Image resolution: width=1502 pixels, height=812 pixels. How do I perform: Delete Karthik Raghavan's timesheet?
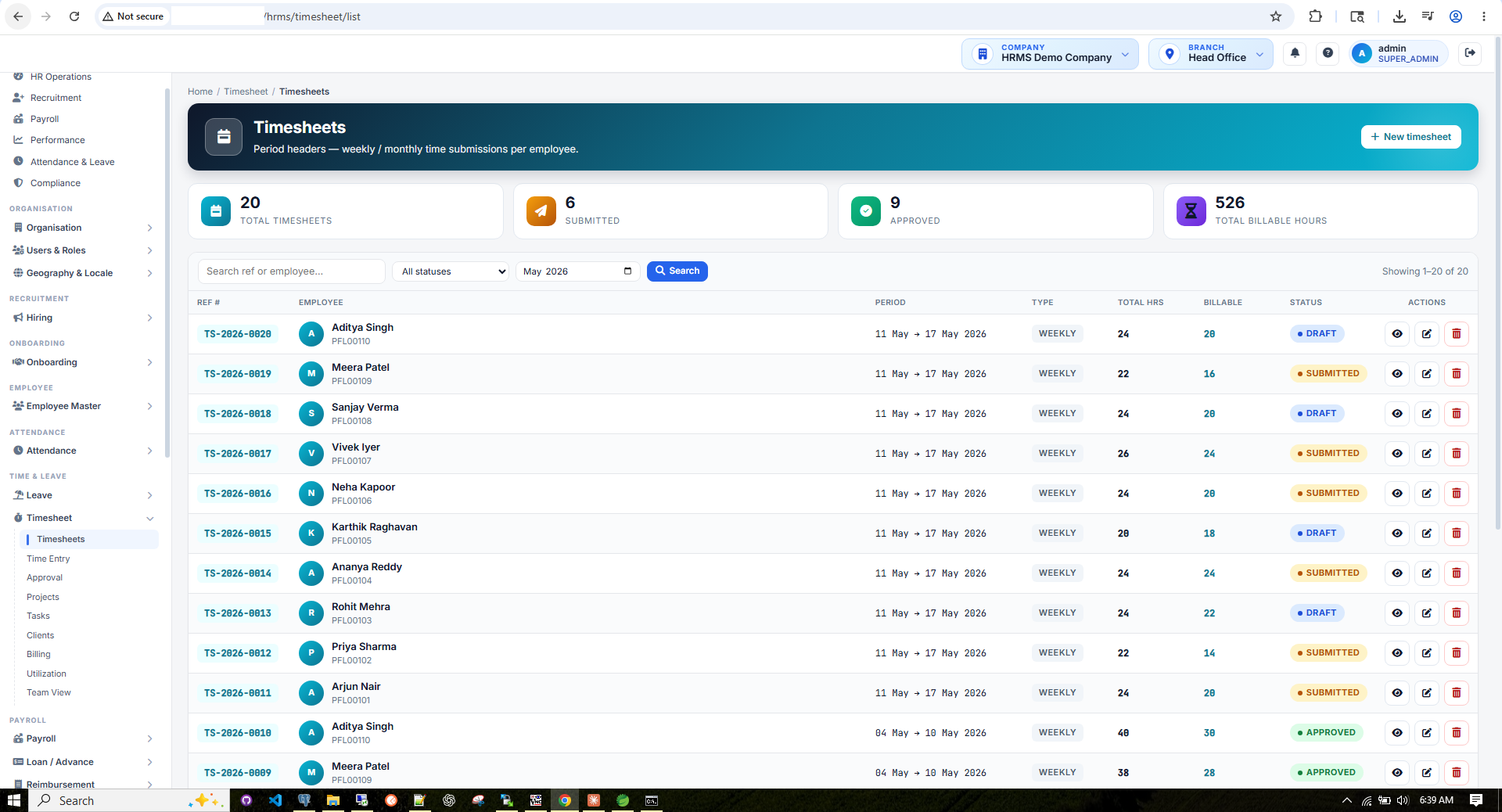pyautogui.click(x=1457, y=534)
